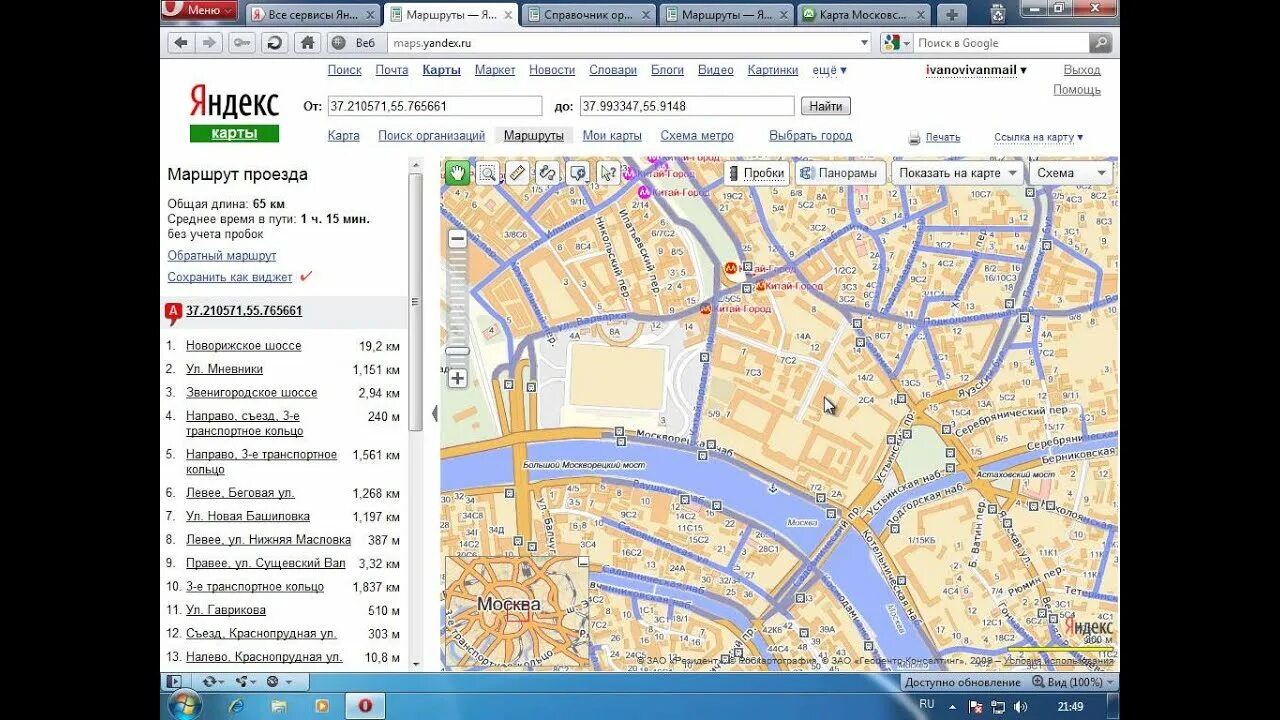Open the ещё more services dropdown
1280x720 pixels.
click(829, 70)
